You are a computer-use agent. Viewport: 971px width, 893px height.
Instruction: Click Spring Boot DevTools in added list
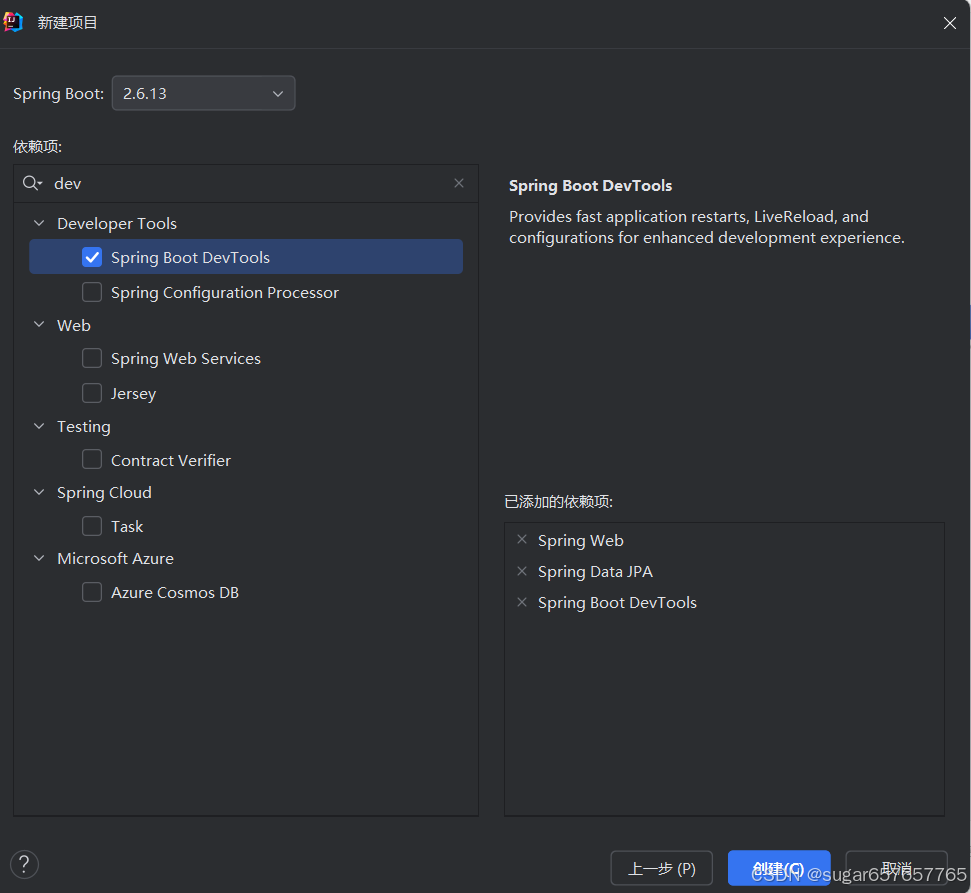pos(617,603)
